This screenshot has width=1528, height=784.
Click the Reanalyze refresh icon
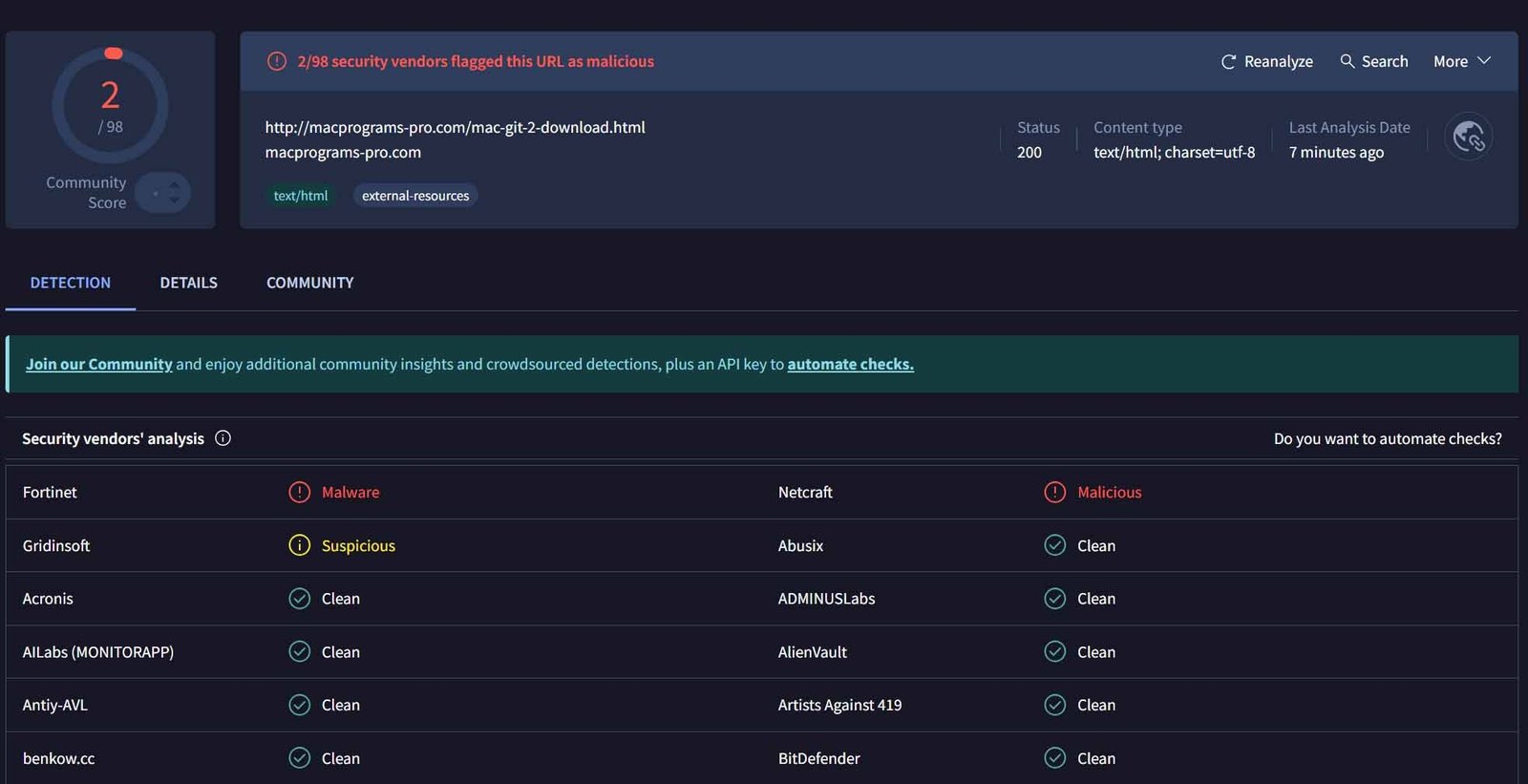(x=1228, y=62)
